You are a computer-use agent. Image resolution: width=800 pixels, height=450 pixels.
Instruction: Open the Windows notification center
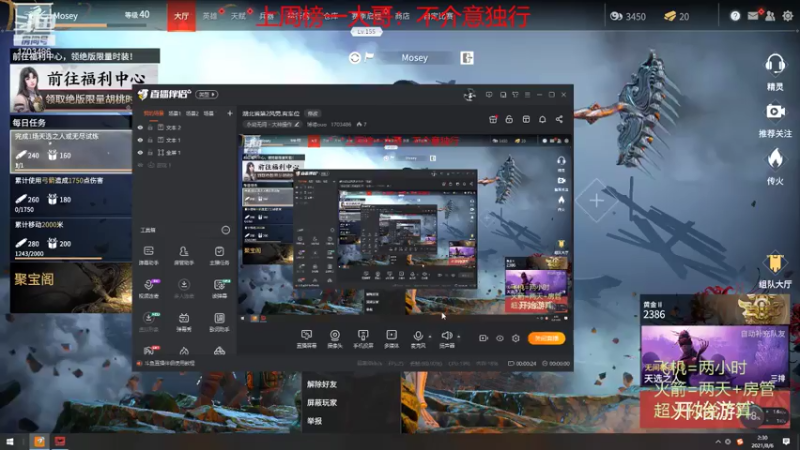[x=786, y=441]
